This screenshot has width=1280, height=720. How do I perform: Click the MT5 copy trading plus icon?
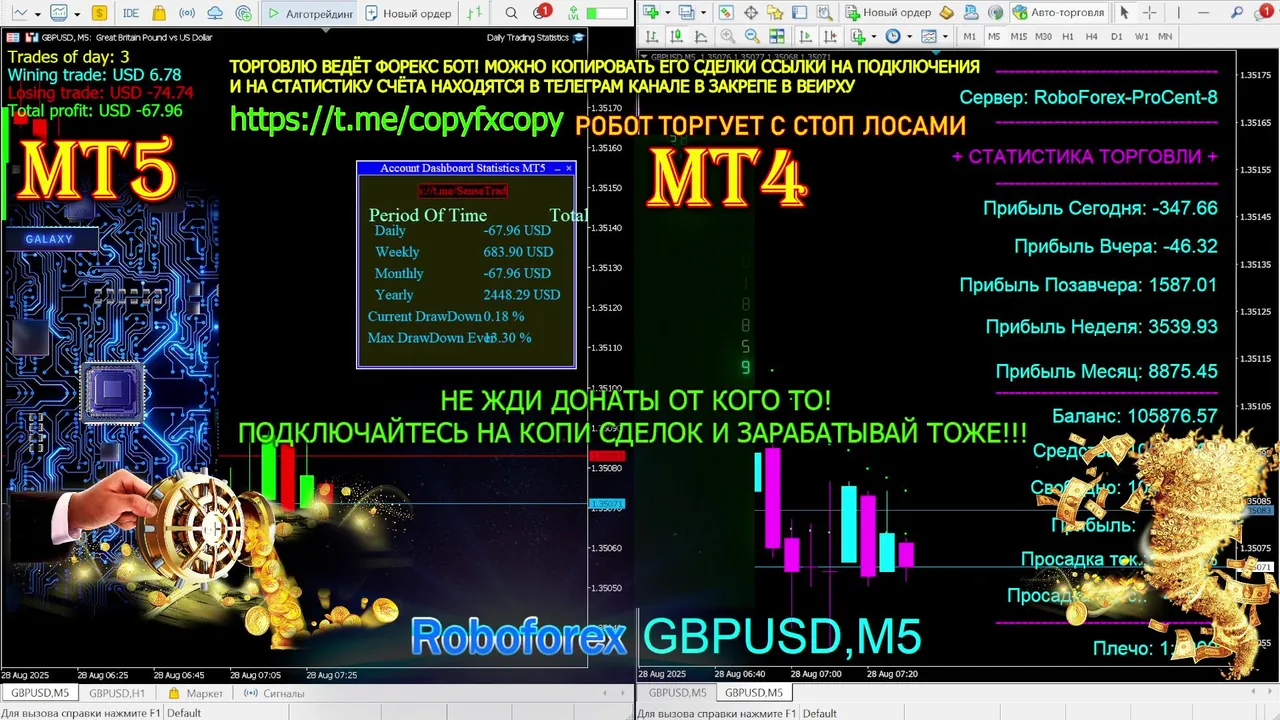tap(244, 14)
